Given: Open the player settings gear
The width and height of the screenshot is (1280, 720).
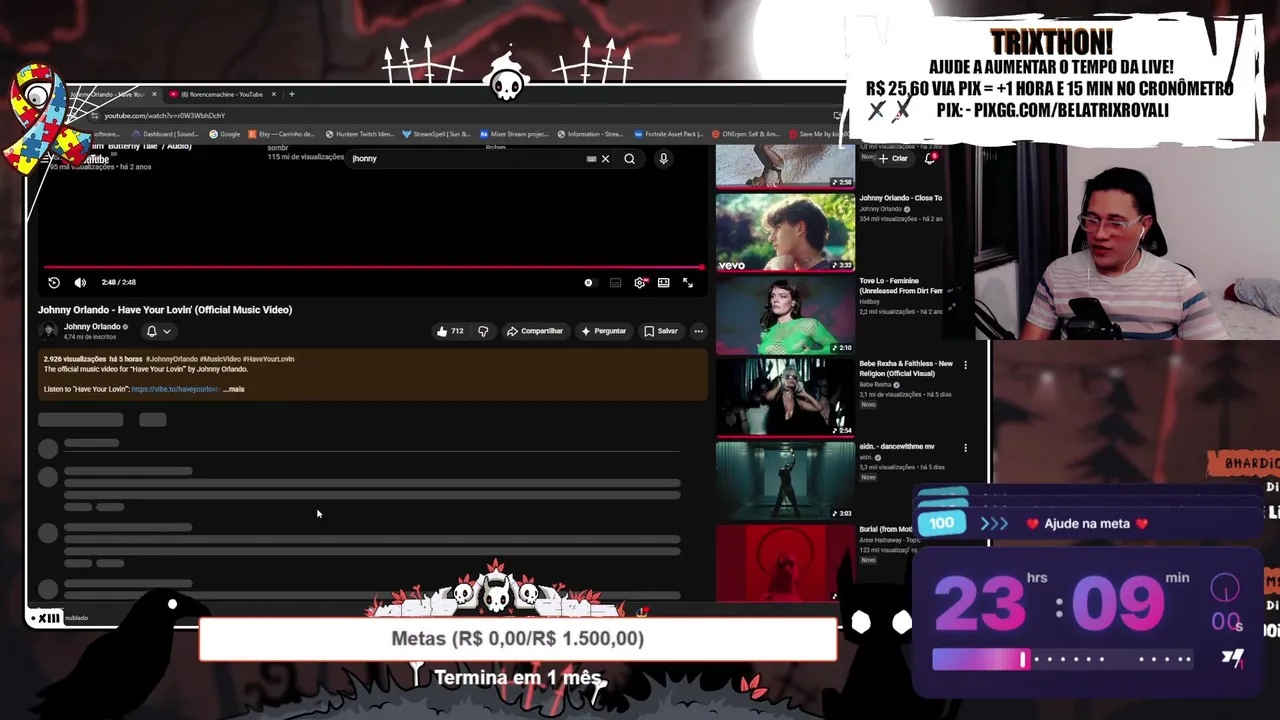Looking at the screenshot, I should pyautogui.click(x=640, y=283).
